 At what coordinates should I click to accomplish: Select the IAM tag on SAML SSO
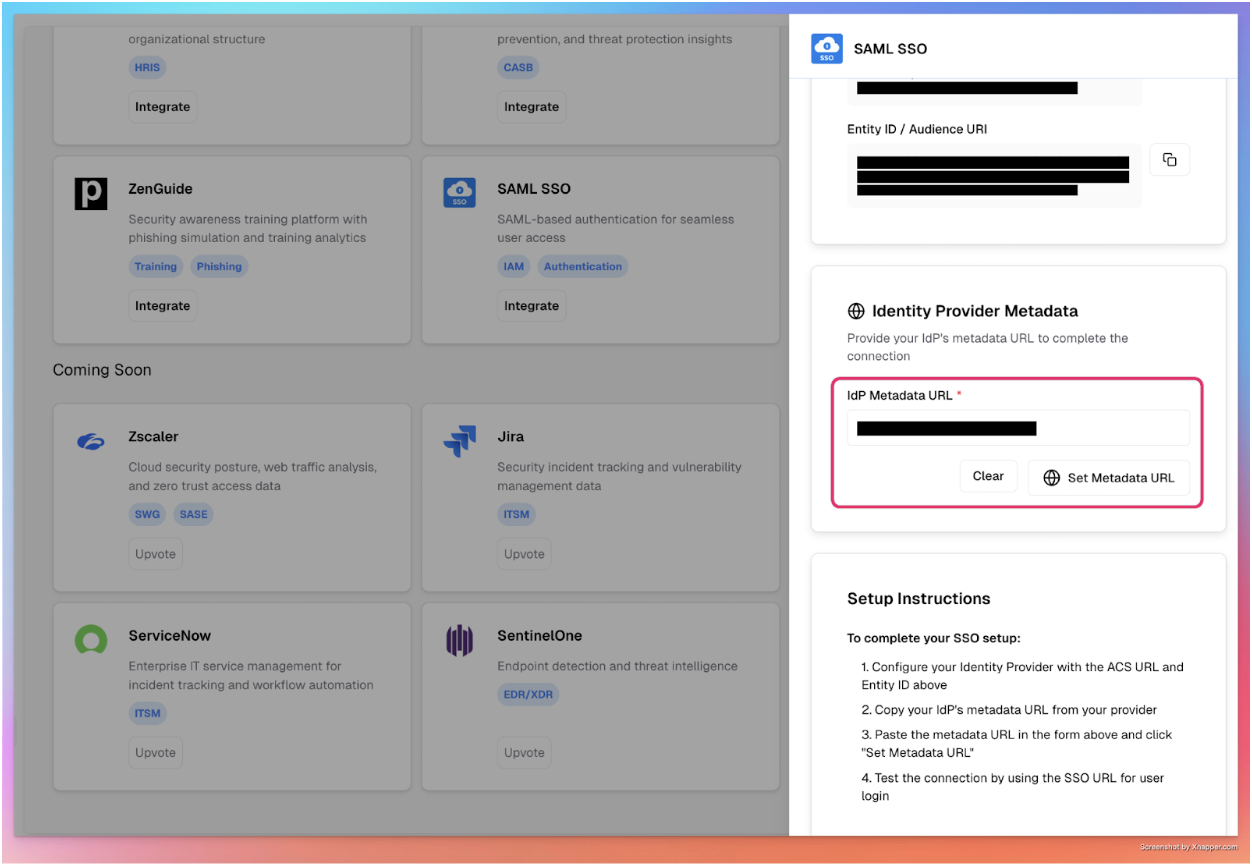pos(513,267)
